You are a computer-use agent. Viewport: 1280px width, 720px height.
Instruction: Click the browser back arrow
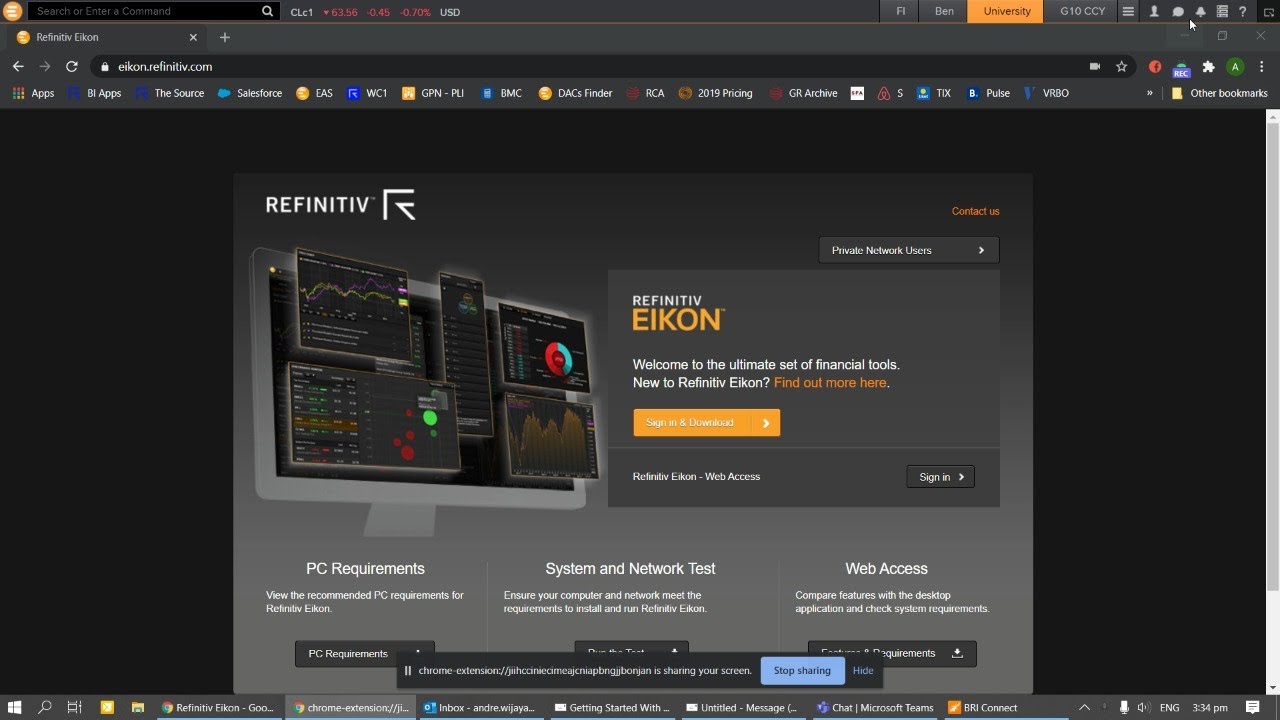pyautogui.click(x=18, y=66)
